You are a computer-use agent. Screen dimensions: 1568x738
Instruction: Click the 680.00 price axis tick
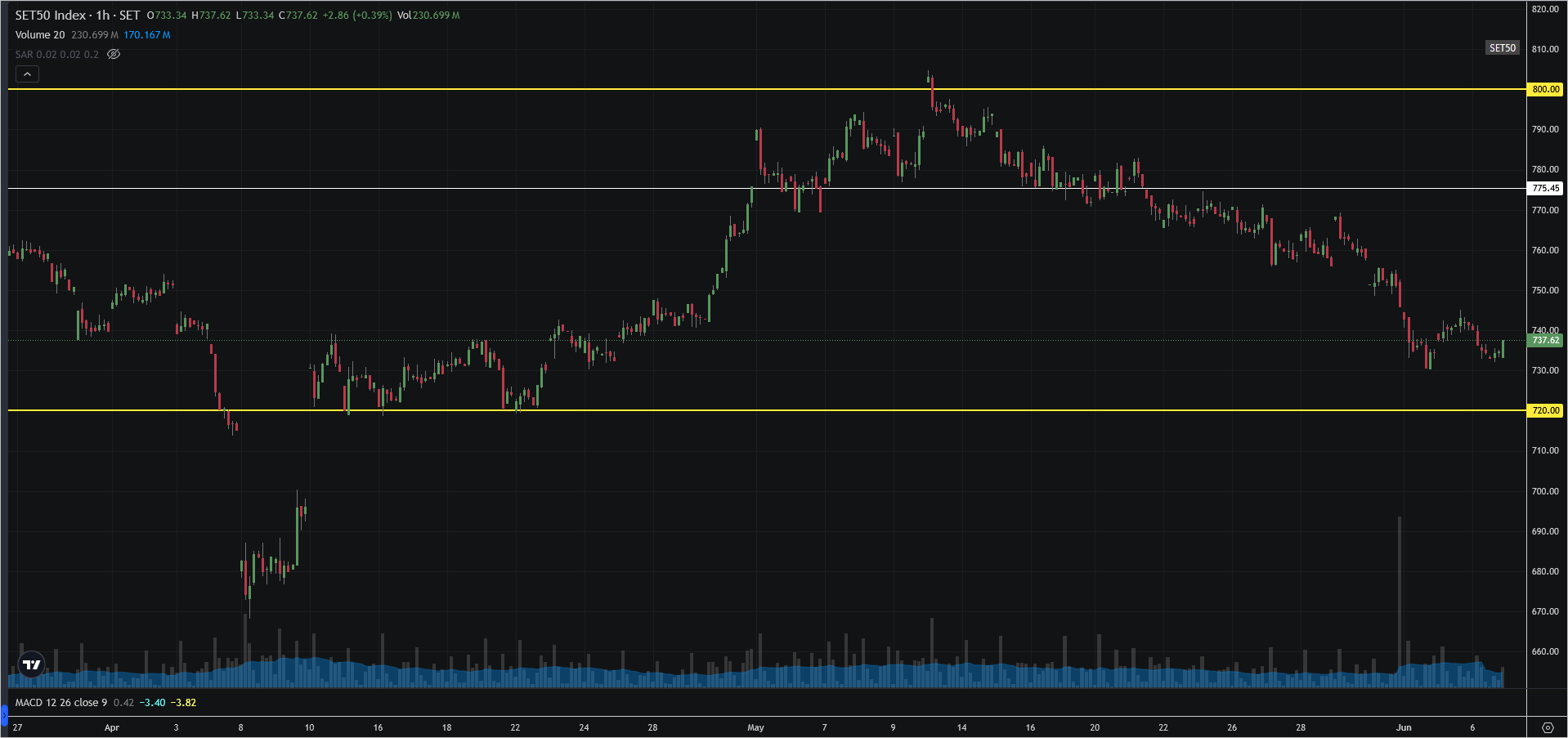(1545, 571)
